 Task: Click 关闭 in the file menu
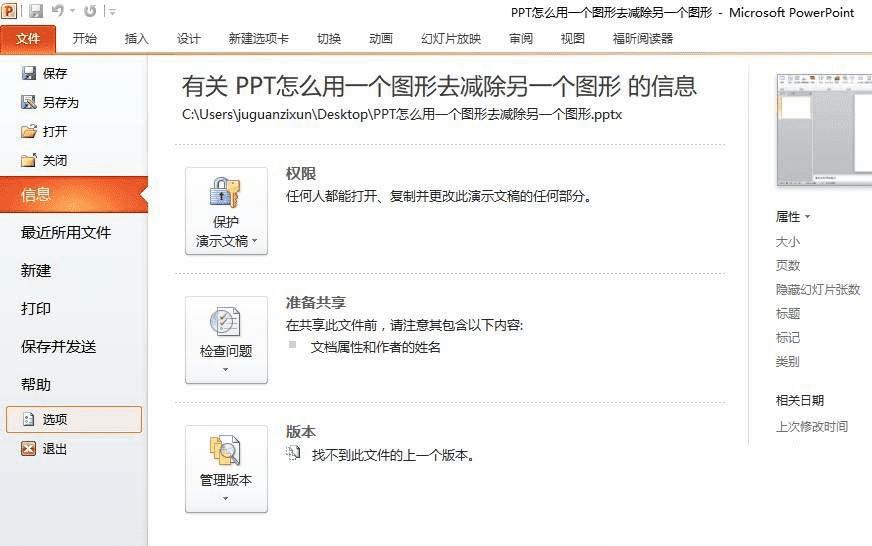tap(44, 161)
